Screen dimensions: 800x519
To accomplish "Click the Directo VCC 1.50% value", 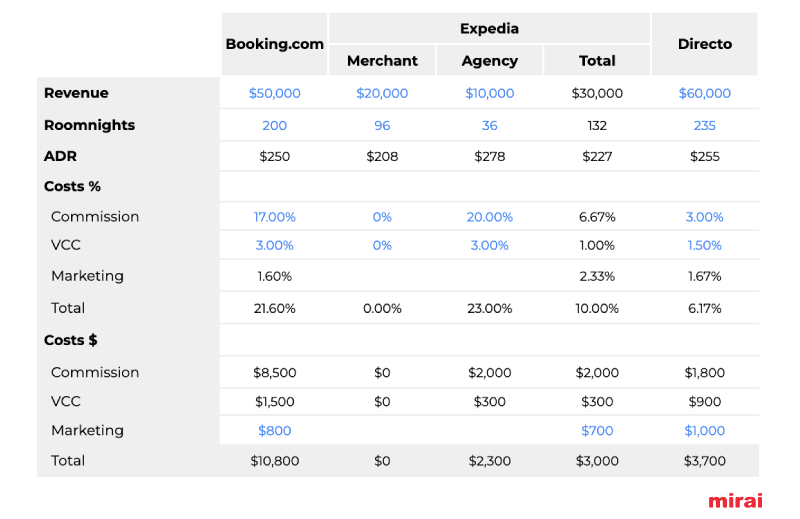I will point(705,245).
